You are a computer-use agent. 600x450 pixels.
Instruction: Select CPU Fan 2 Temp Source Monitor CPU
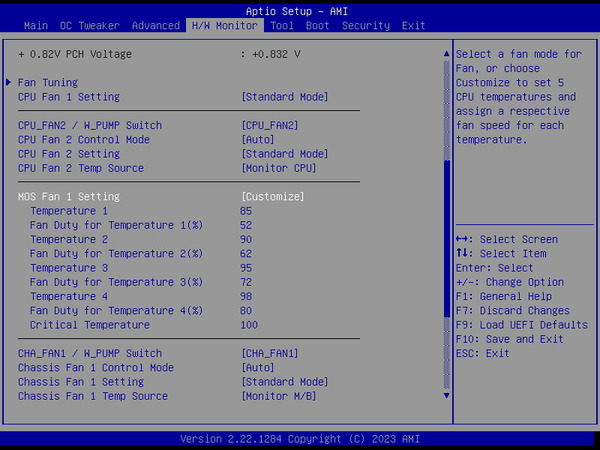click(x=279, y=168)
